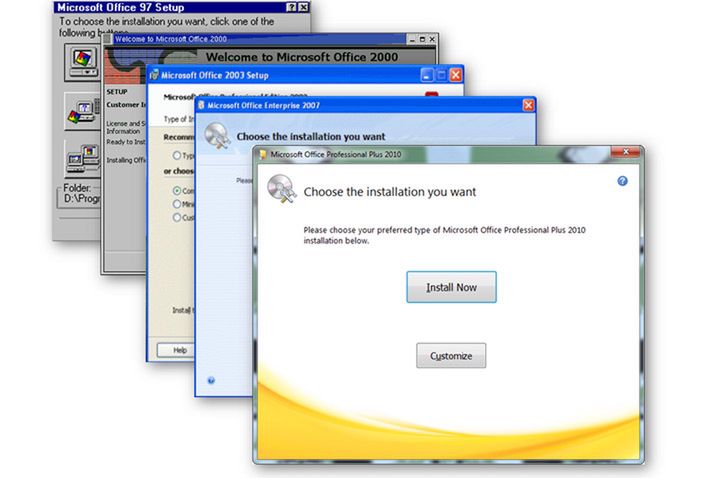718x478 pixels.
Task: Close the Office 2003 Setup window
Action: [456, 75]
